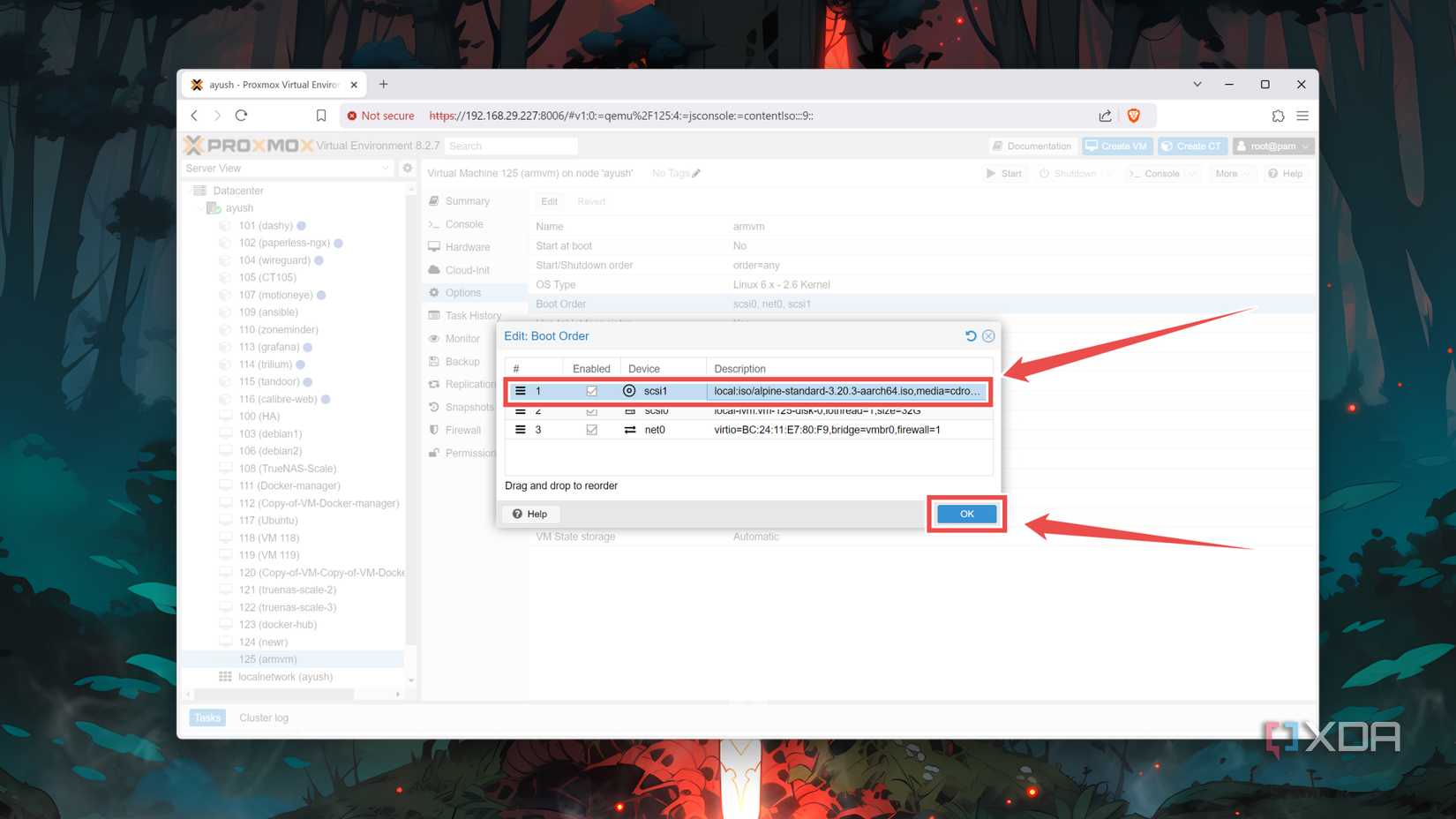Open a new browser tab
The width and height of the screenshot is (1456, 819).
383,85
